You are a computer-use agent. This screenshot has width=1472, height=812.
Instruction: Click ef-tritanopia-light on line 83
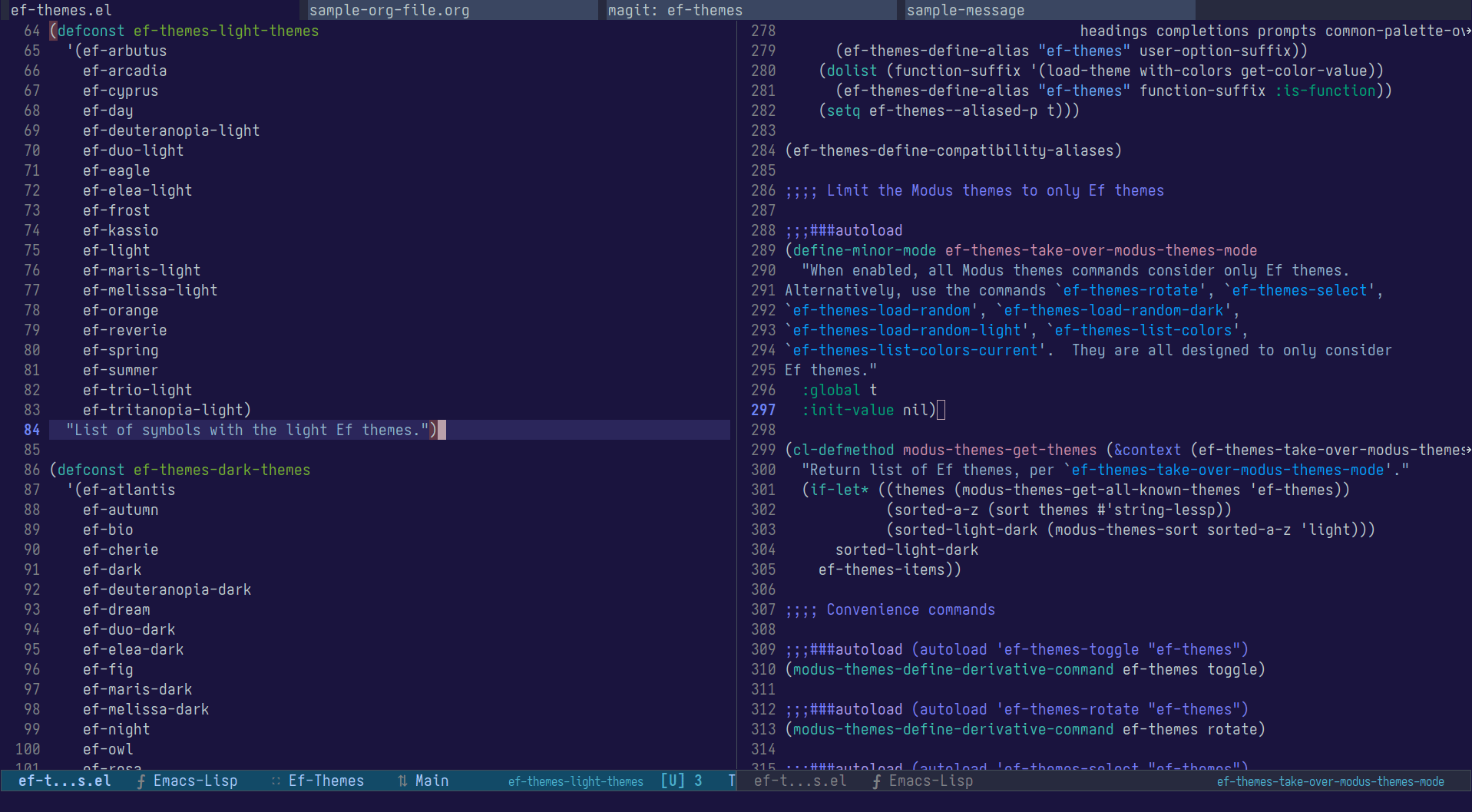[x=163, y=410]
